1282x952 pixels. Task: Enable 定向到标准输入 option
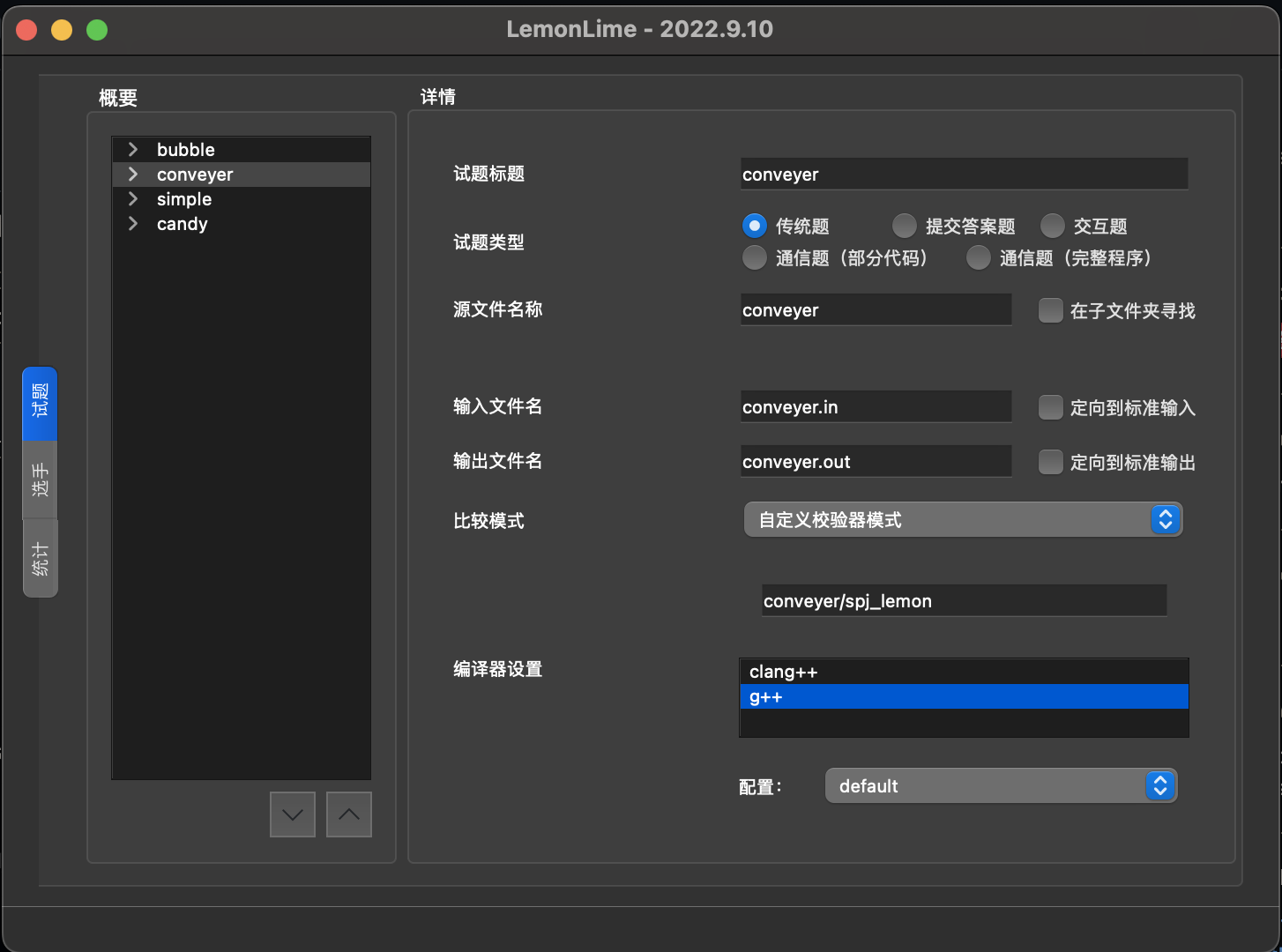point(1050,407)
